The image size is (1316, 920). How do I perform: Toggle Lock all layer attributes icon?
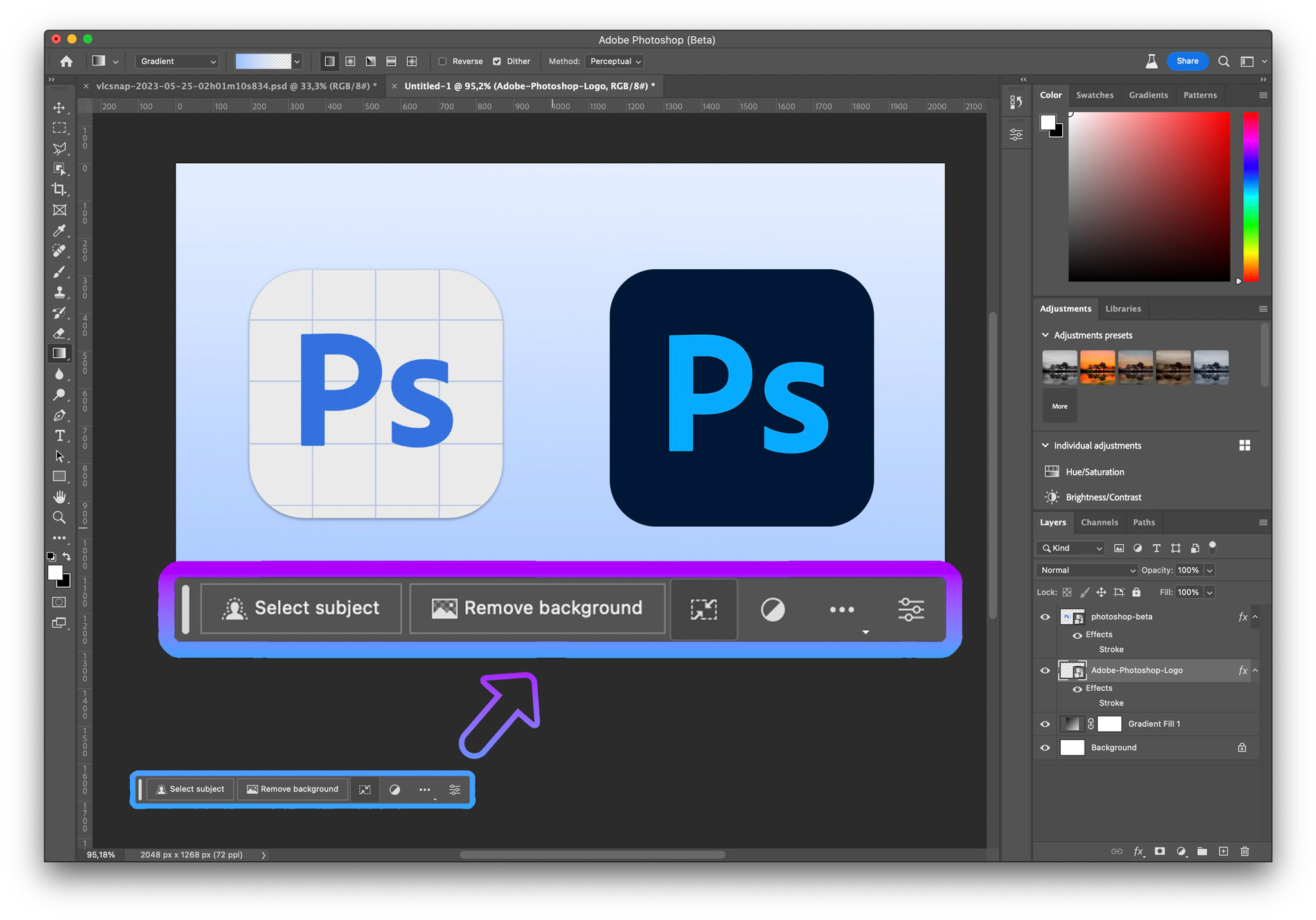click(1136, 592)
